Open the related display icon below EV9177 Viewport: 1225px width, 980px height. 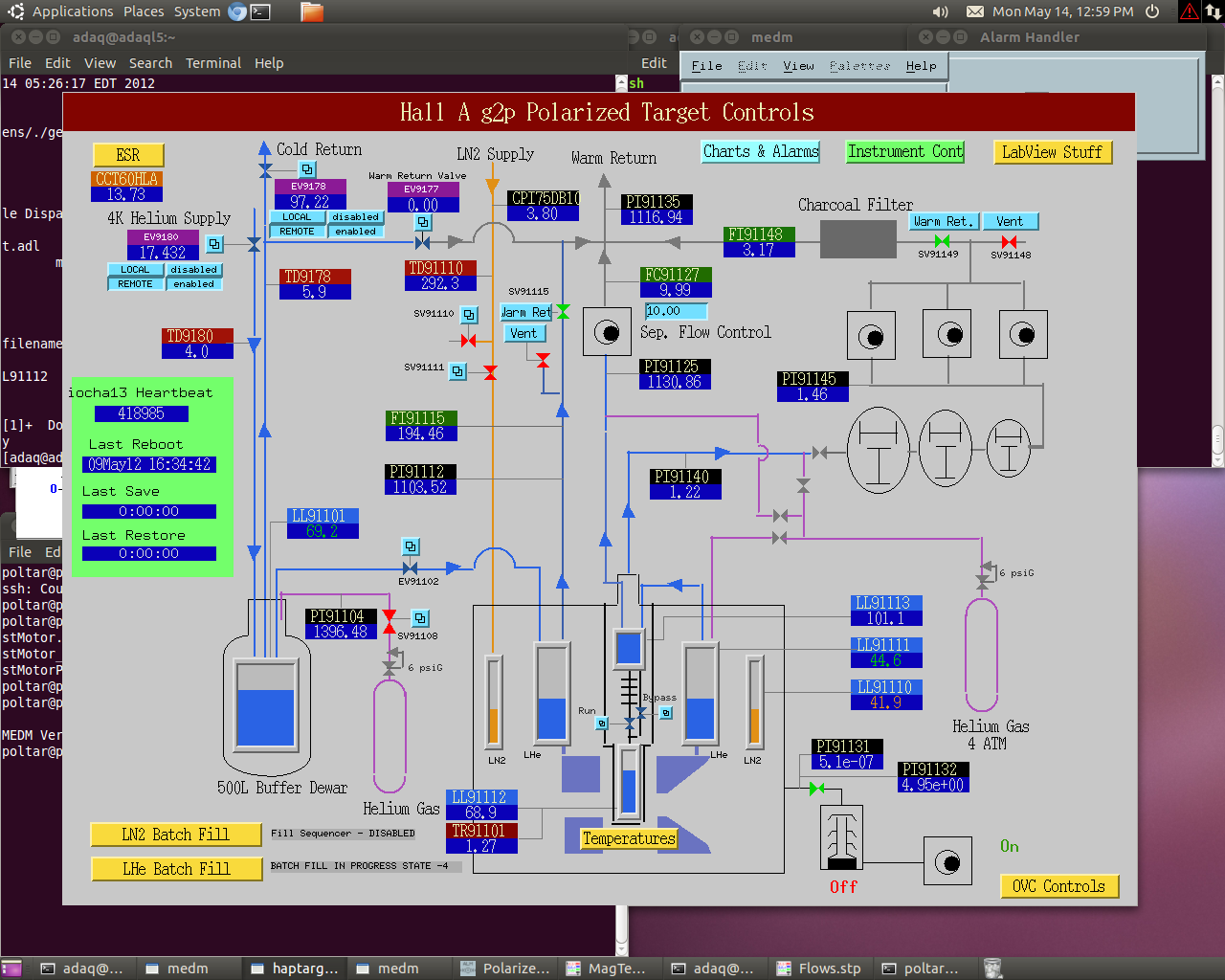[x=422, y=222]
